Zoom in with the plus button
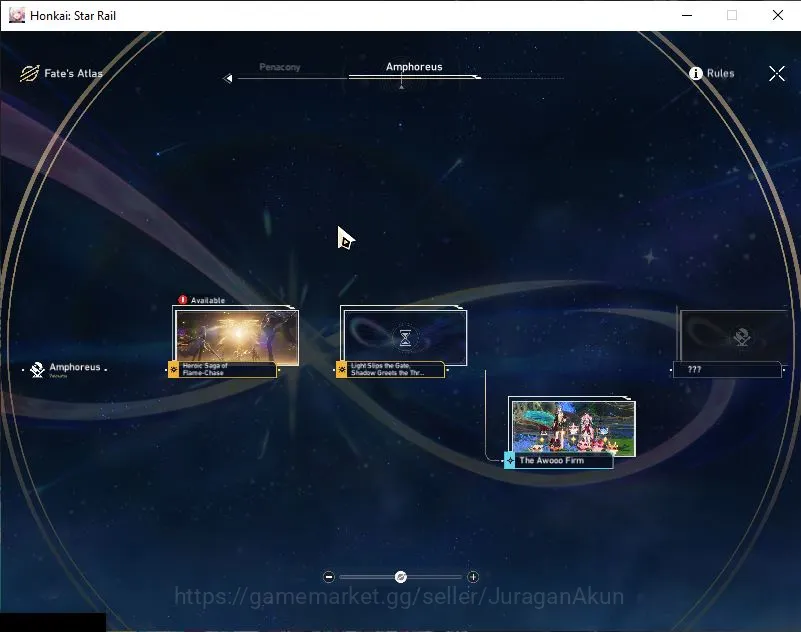This screenshot has height=632, width=801. pos(473,577)
